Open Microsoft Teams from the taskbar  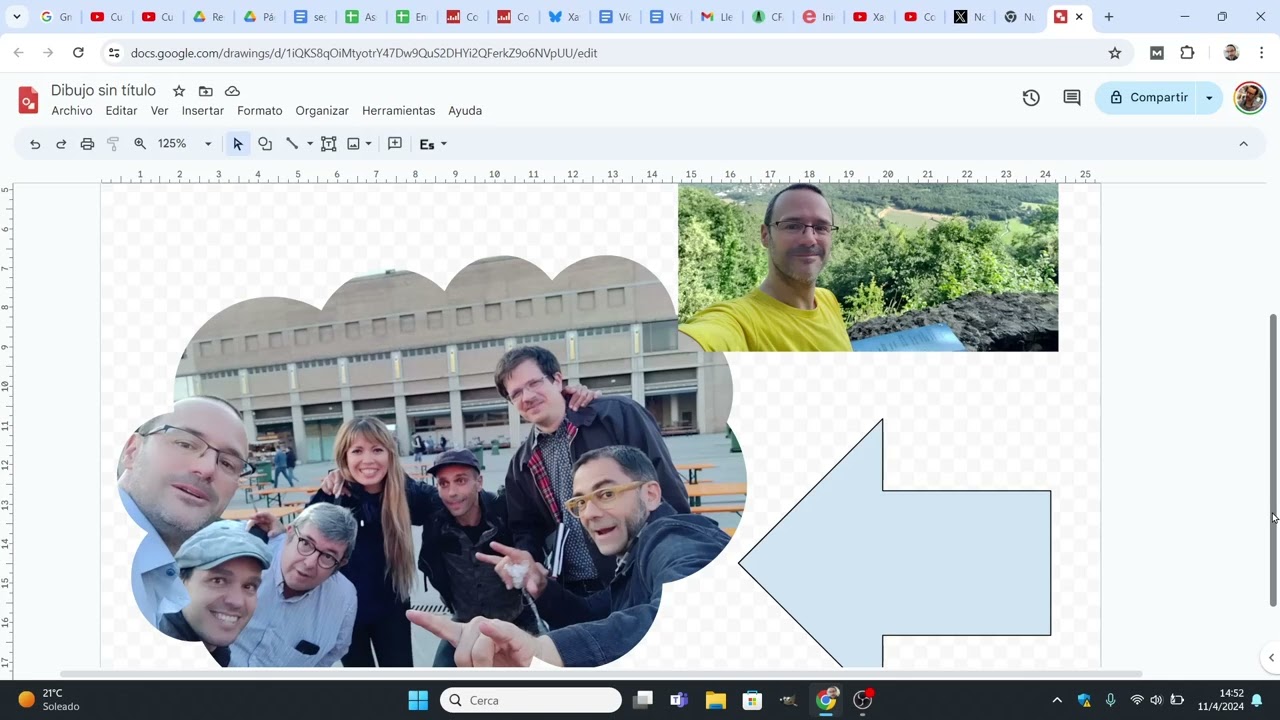click(x=679, y=700)
